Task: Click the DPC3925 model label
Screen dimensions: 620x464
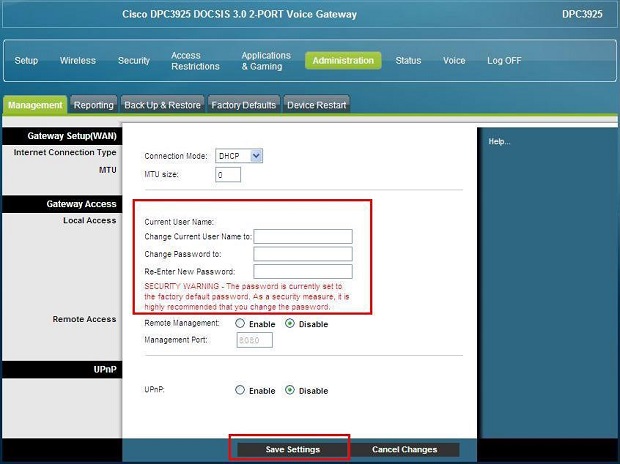Action: [x=582, y=14]
